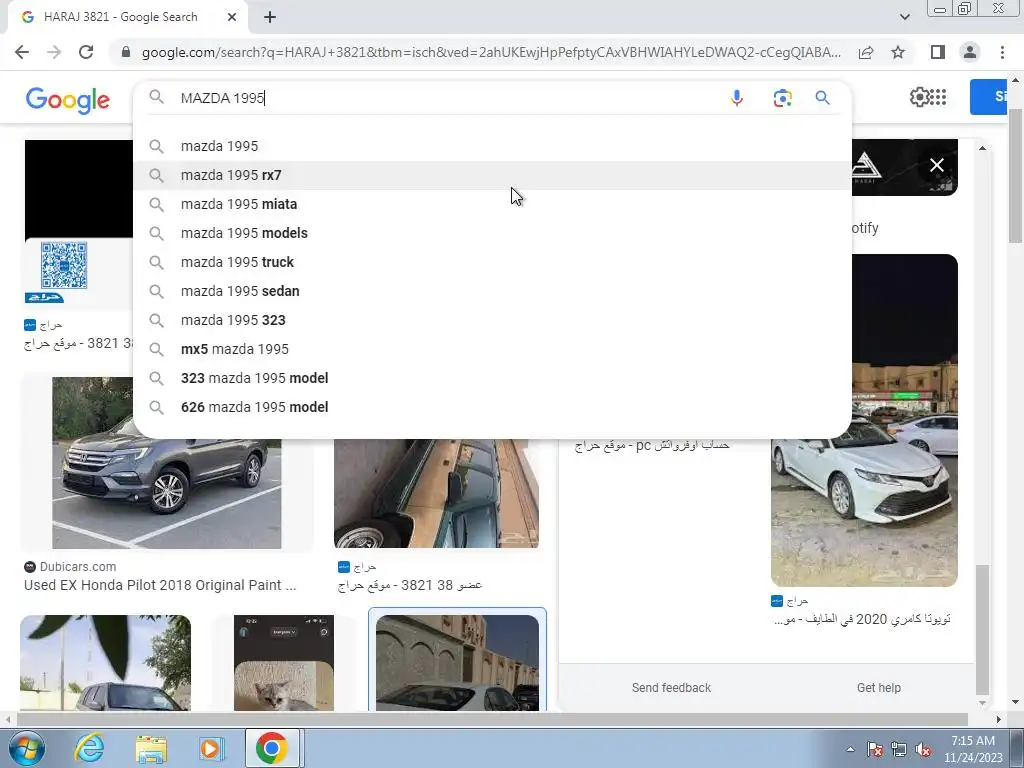Select suggestion 'mazda 1995 models'

(x=492, y=233)
